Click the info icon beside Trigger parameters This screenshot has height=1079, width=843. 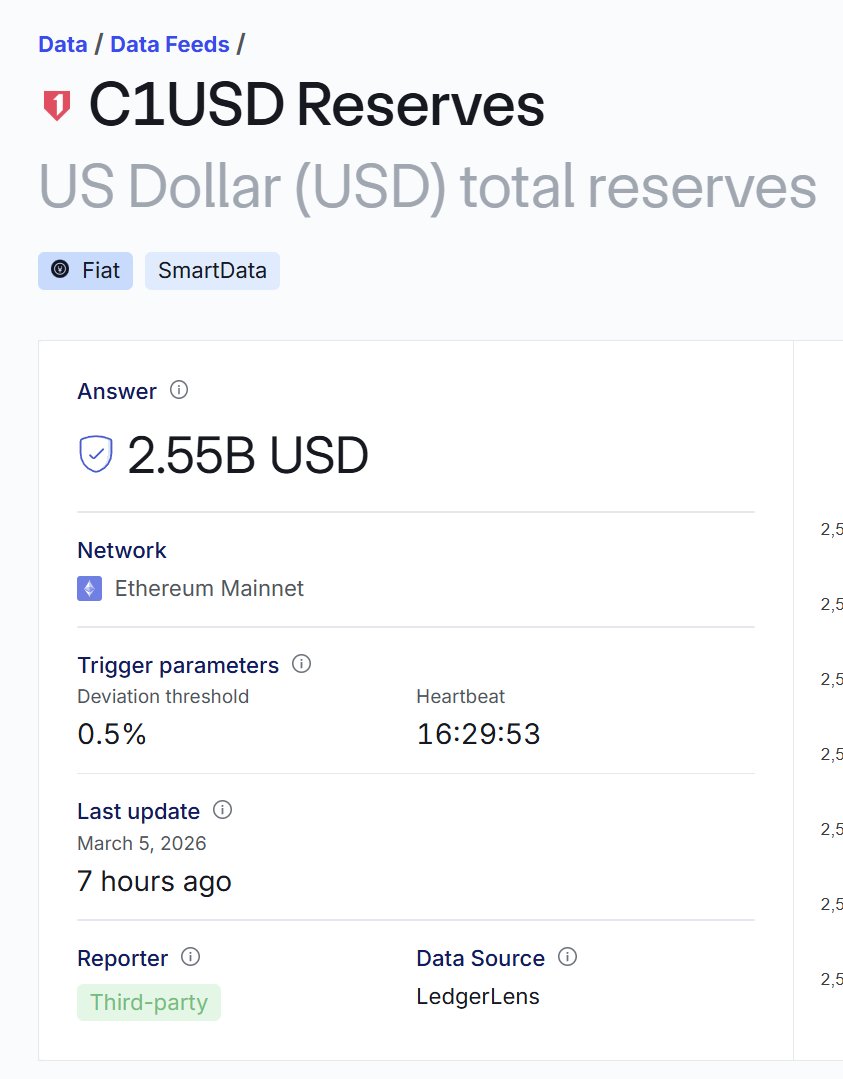point(301,664)
